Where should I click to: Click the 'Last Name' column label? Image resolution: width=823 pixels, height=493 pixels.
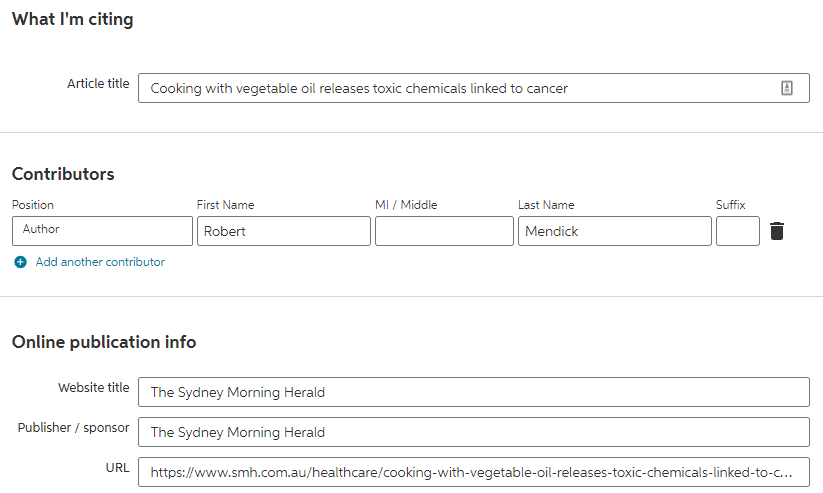546,205
